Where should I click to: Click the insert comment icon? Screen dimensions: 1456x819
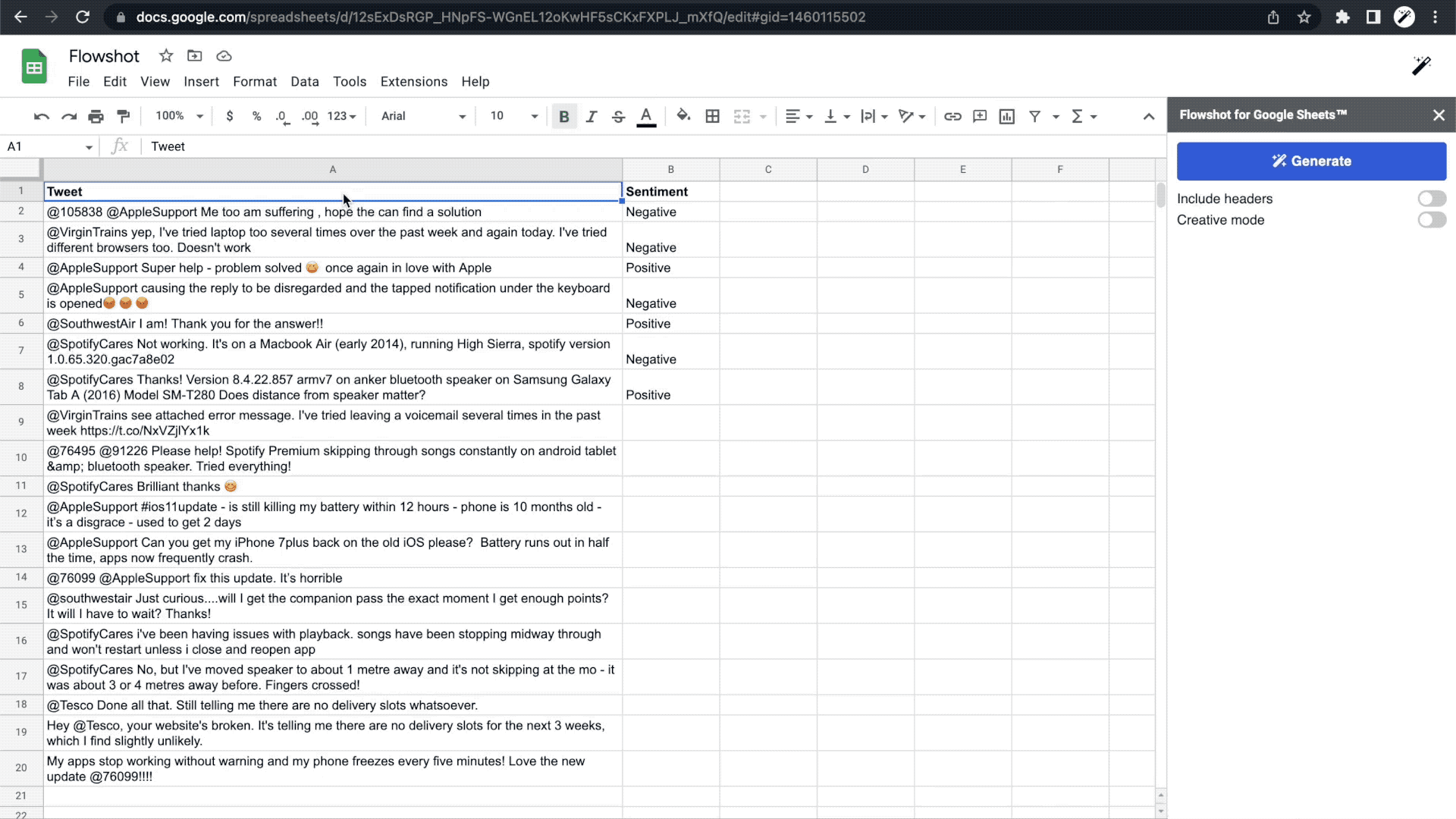[x=980, y=116]
